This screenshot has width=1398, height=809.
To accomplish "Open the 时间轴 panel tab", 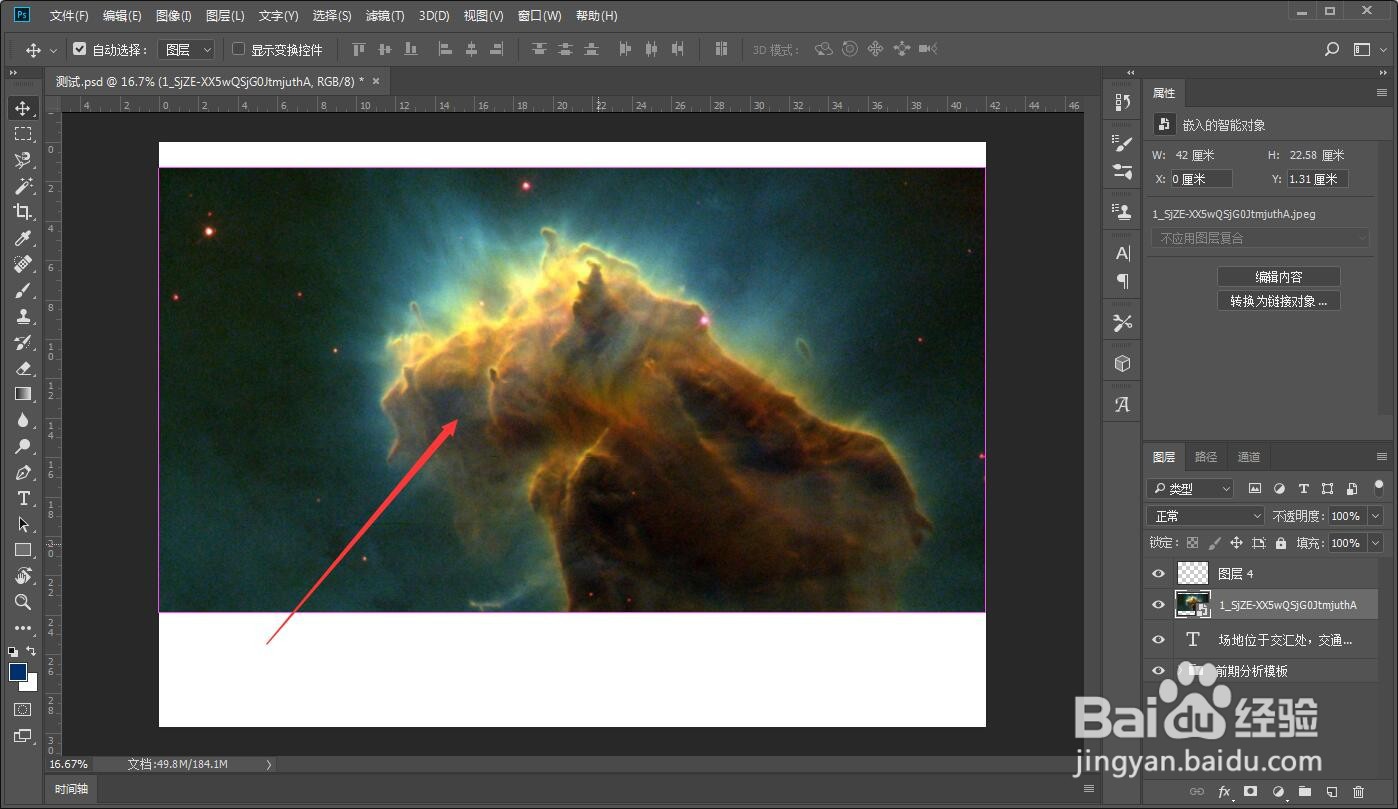I will coord(72,789).
